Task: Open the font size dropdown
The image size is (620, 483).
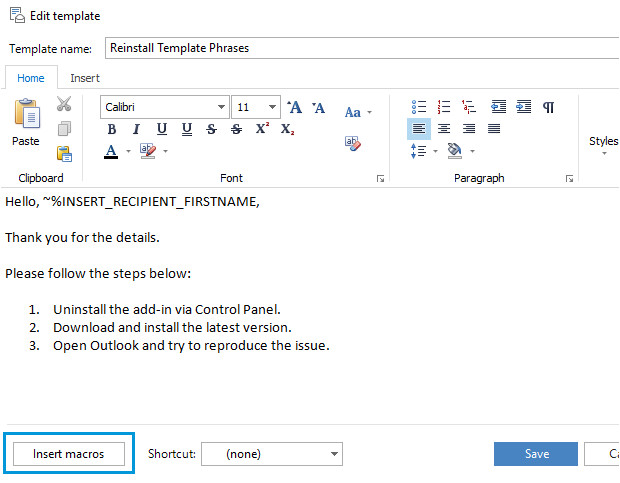Action: 273,107
